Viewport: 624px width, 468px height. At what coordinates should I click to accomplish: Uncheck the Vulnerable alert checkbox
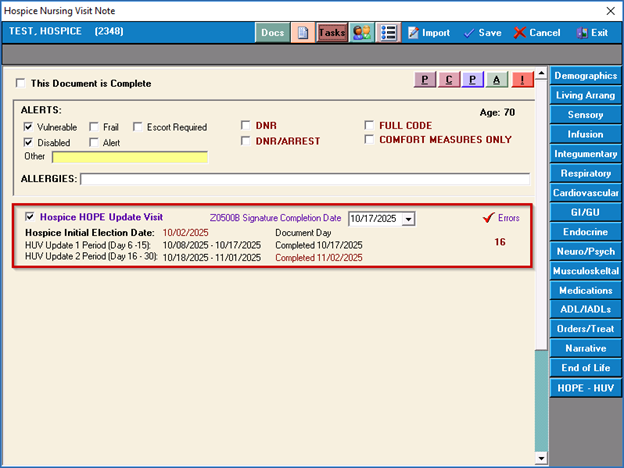tap(29, 127)
